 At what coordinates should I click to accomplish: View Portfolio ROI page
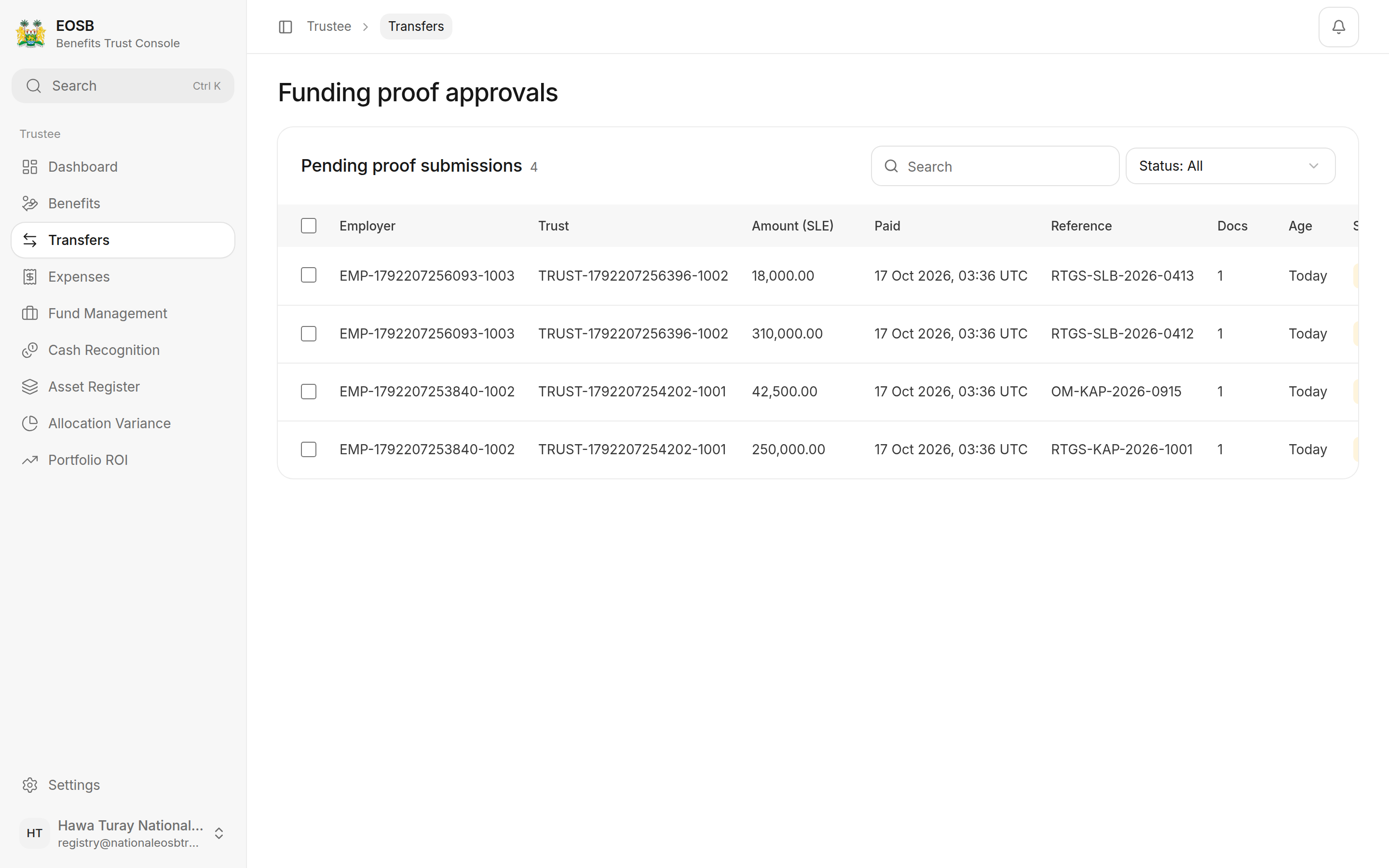tap(123, 460)
